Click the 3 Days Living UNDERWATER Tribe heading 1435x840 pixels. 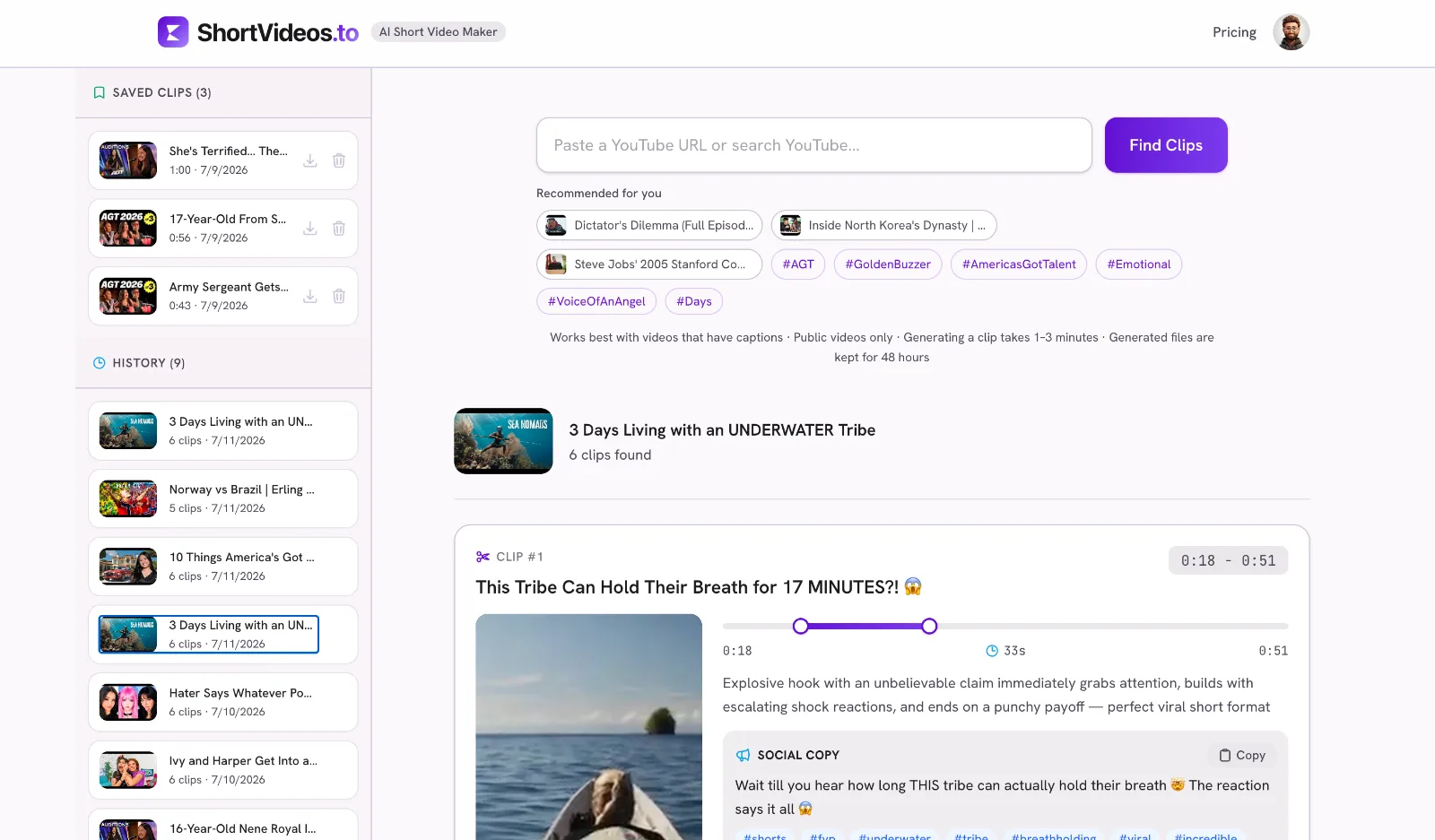click(x=722, y=430)
